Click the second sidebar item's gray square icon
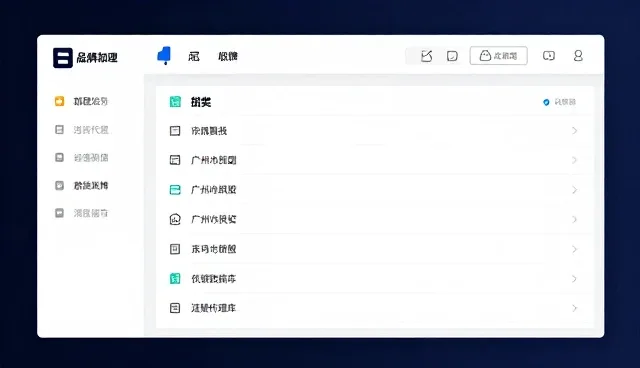Image resolution: width=640 pixels, height=368 pixels. (x=60, y=130)
